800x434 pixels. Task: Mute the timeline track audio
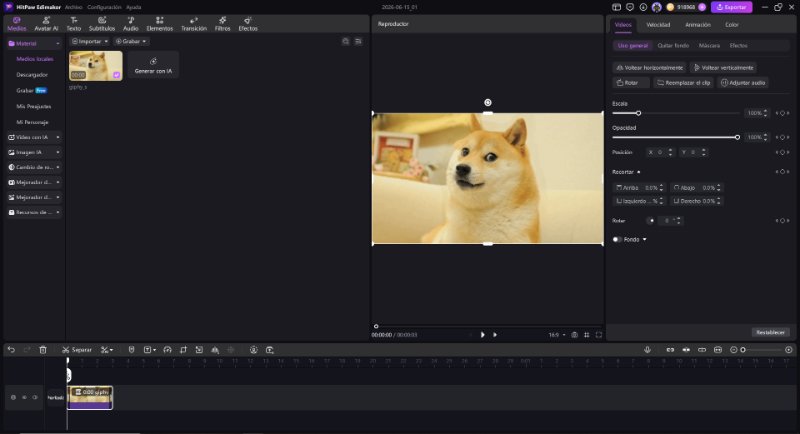pyautogui.click(x=24, y=397)
